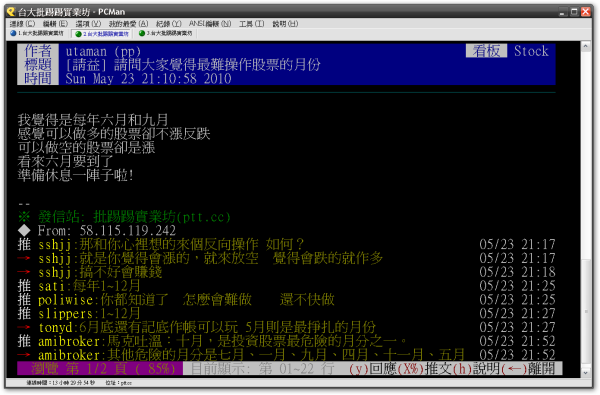Click the 瀏覽 第 1/2 頁 page indicator
This screenshot has height=395, width=600.
[x=100, y=369]
